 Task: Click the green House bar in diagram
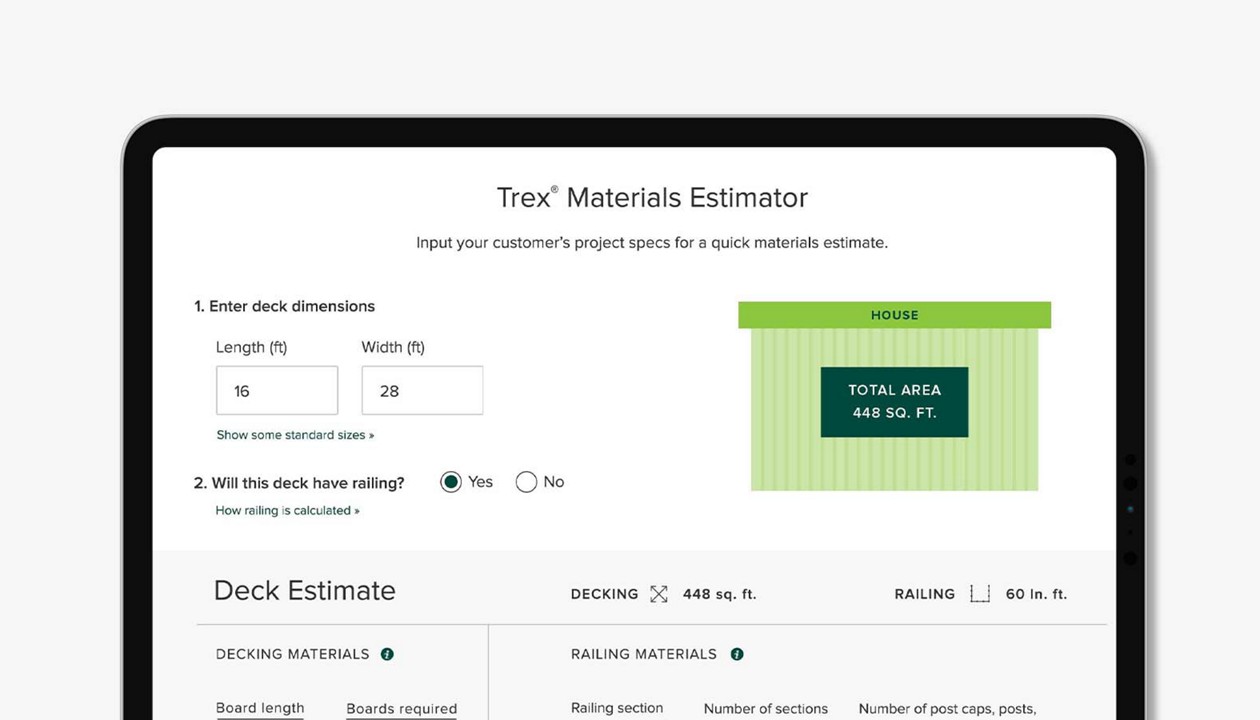click(894, 315)
